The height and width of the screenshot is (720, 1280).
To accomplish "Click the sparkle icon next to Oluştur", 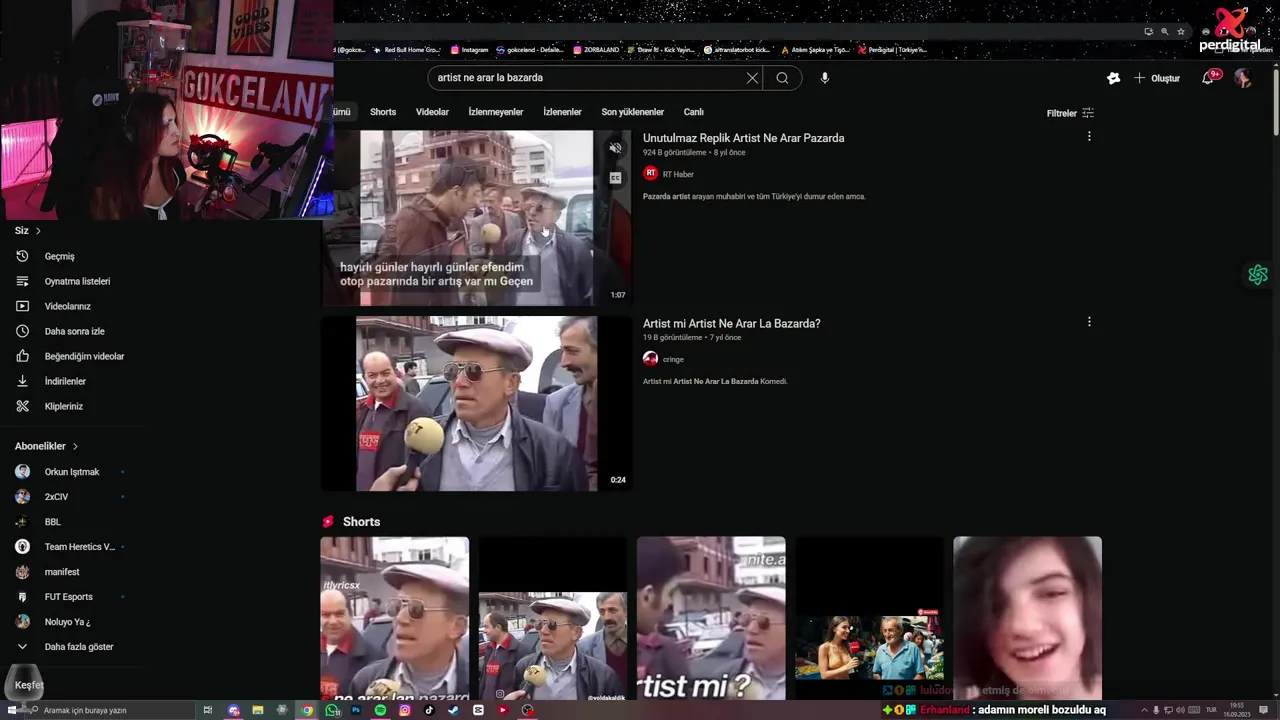I will 1113,78.
